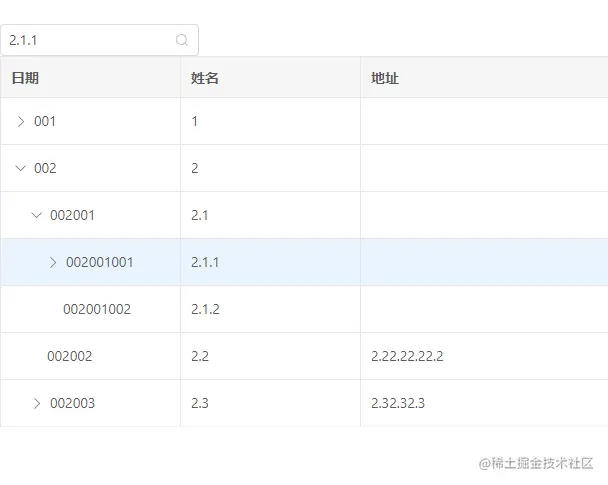Click the search magnifier icon
The width and height of the screenshot is (608, 485).
(182, 40)
